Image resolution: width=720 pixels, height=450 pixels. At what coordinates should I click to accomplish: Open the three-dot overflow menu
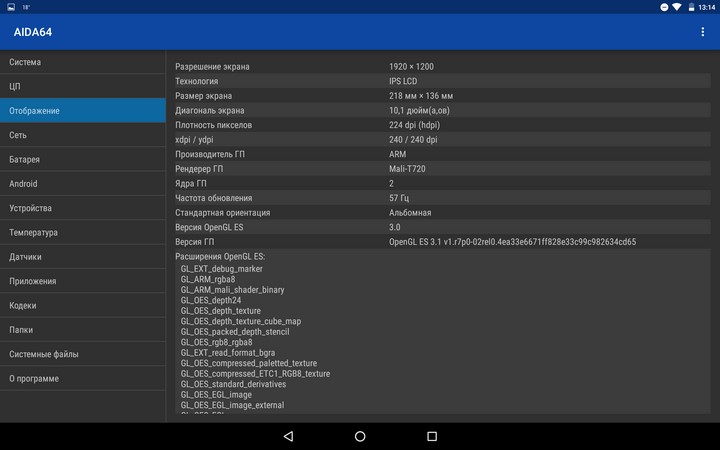[702, 32]
